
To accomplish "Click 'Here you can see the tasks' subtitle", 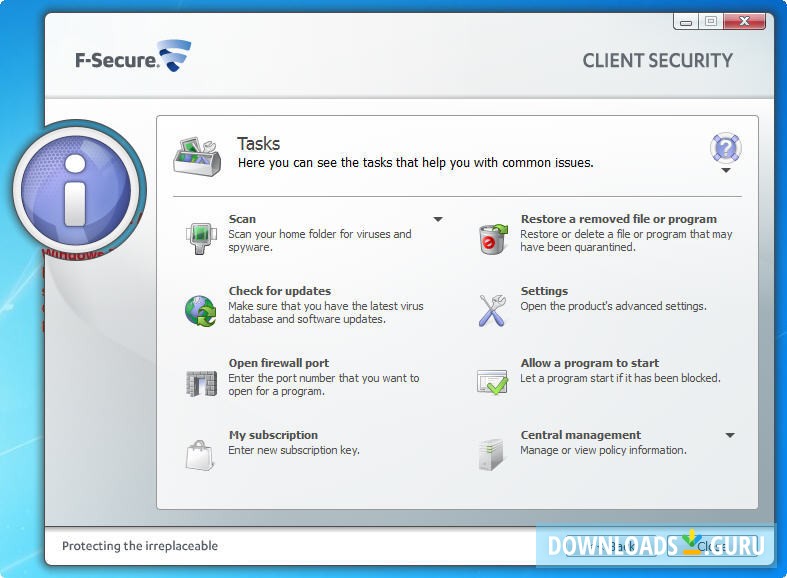I will [416, 163].
